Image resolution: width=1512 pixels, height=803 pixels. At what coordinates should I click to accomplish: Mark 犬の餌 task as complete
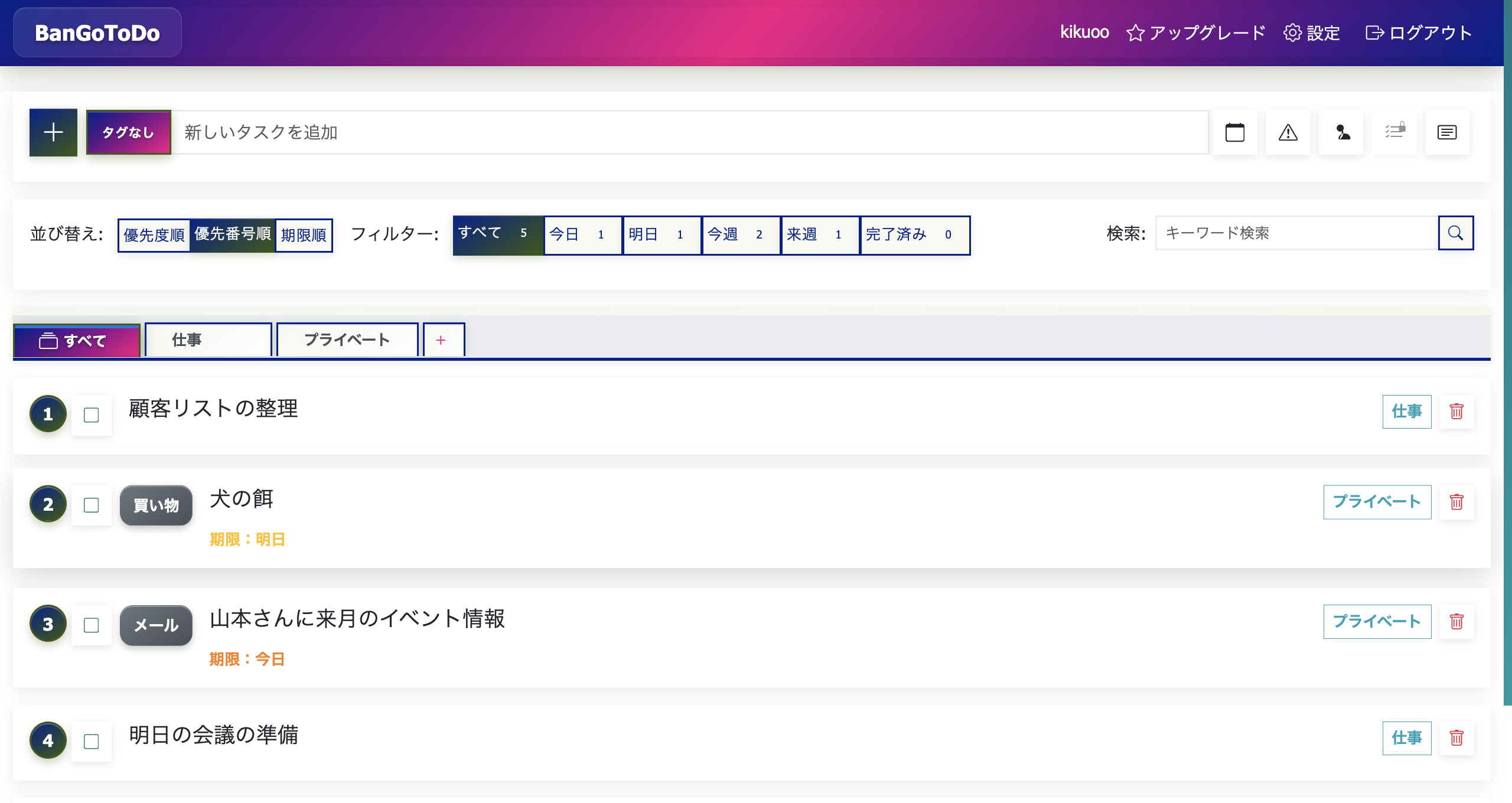pos(91,505)
